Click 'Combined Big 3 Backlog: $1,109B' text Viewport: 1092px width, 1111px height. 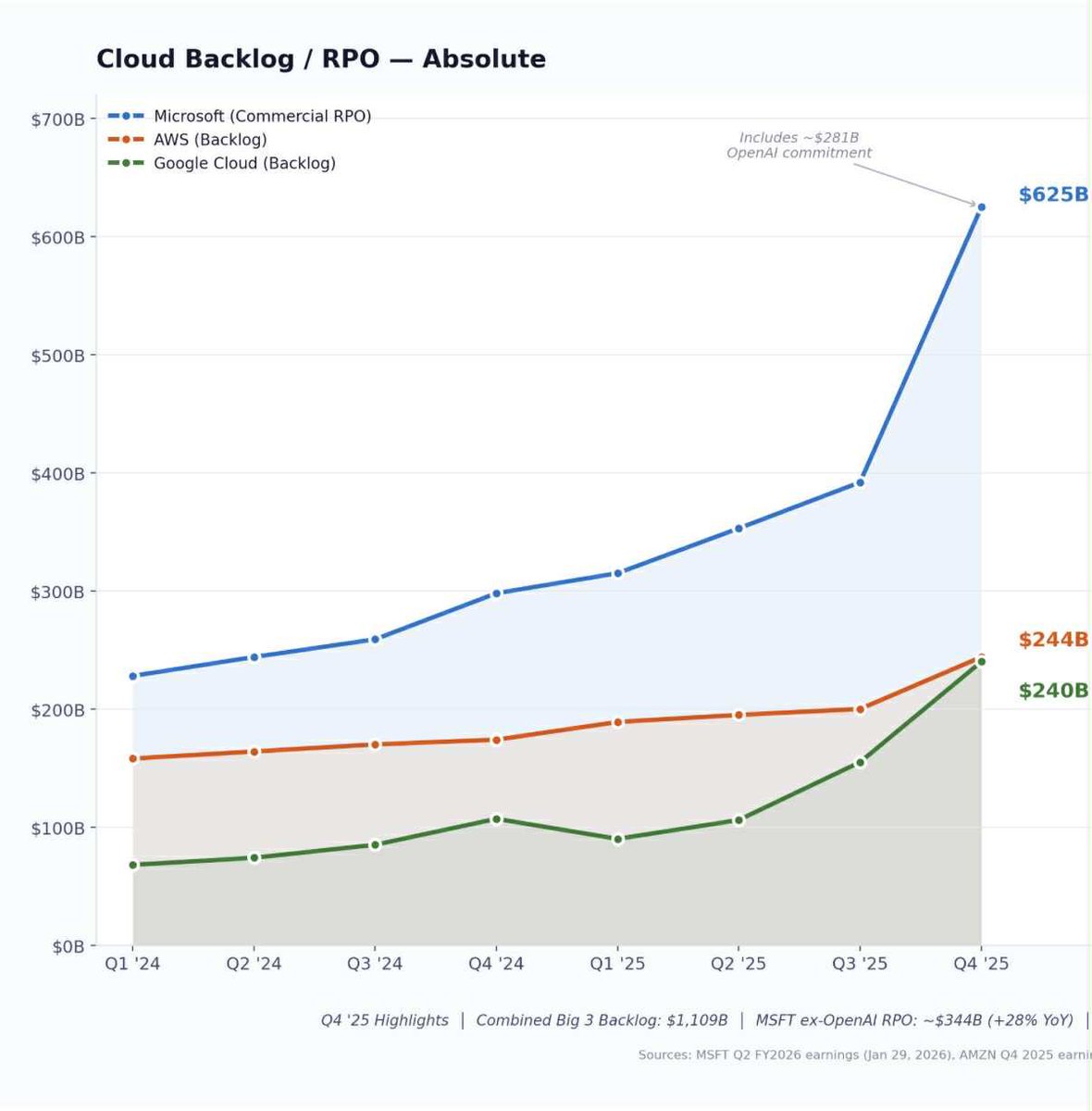[602, 1020]
